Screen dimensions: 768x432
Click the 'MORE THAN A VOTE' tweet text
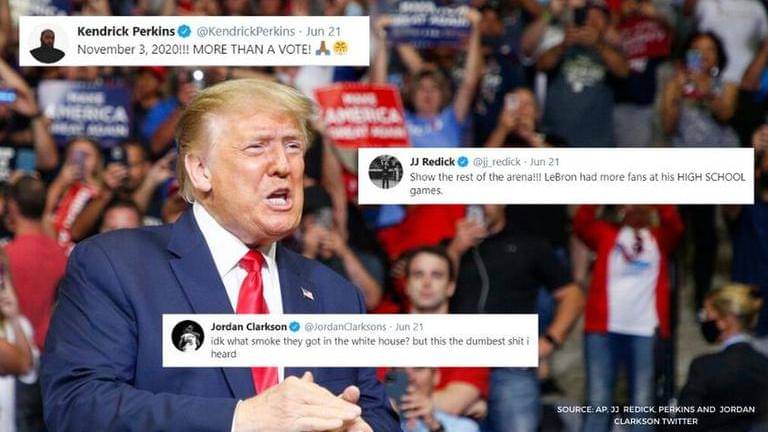[x=194, y=49]
